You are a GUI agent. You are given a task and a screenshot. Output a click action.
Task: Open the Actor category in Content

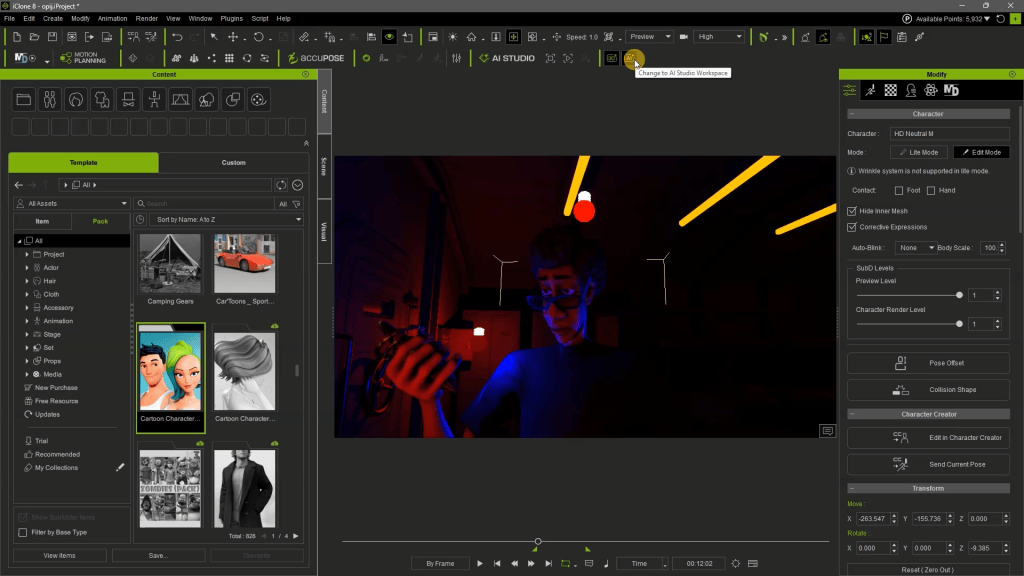[x=50, y=99]
